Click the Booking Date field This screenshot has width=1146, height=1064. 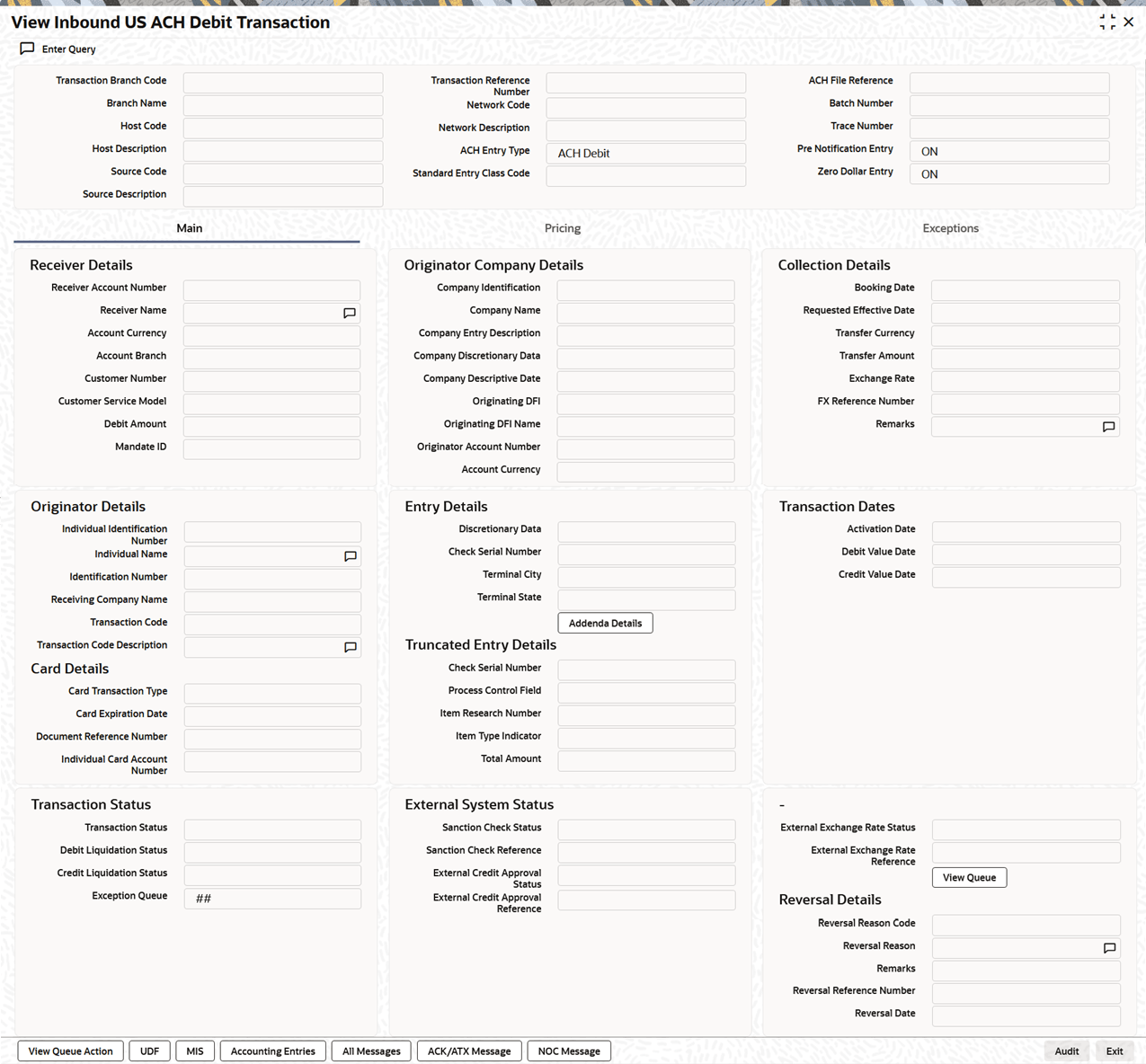[1026, 289]
